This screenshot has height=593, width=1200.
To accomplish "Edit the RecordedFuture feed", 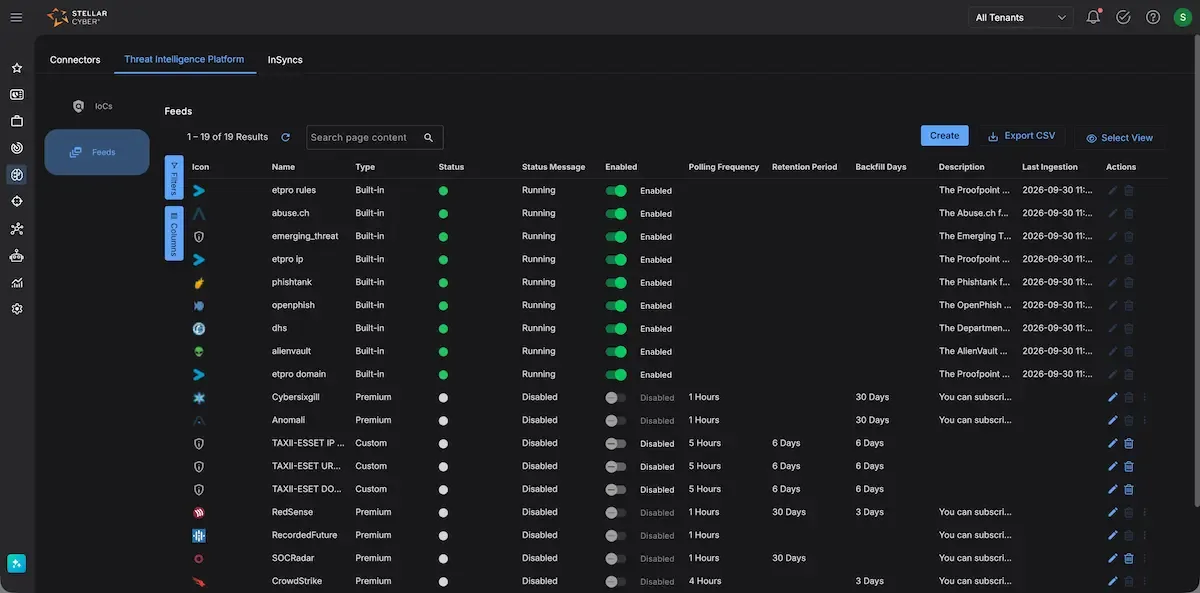I will [x=1113, y=535].
